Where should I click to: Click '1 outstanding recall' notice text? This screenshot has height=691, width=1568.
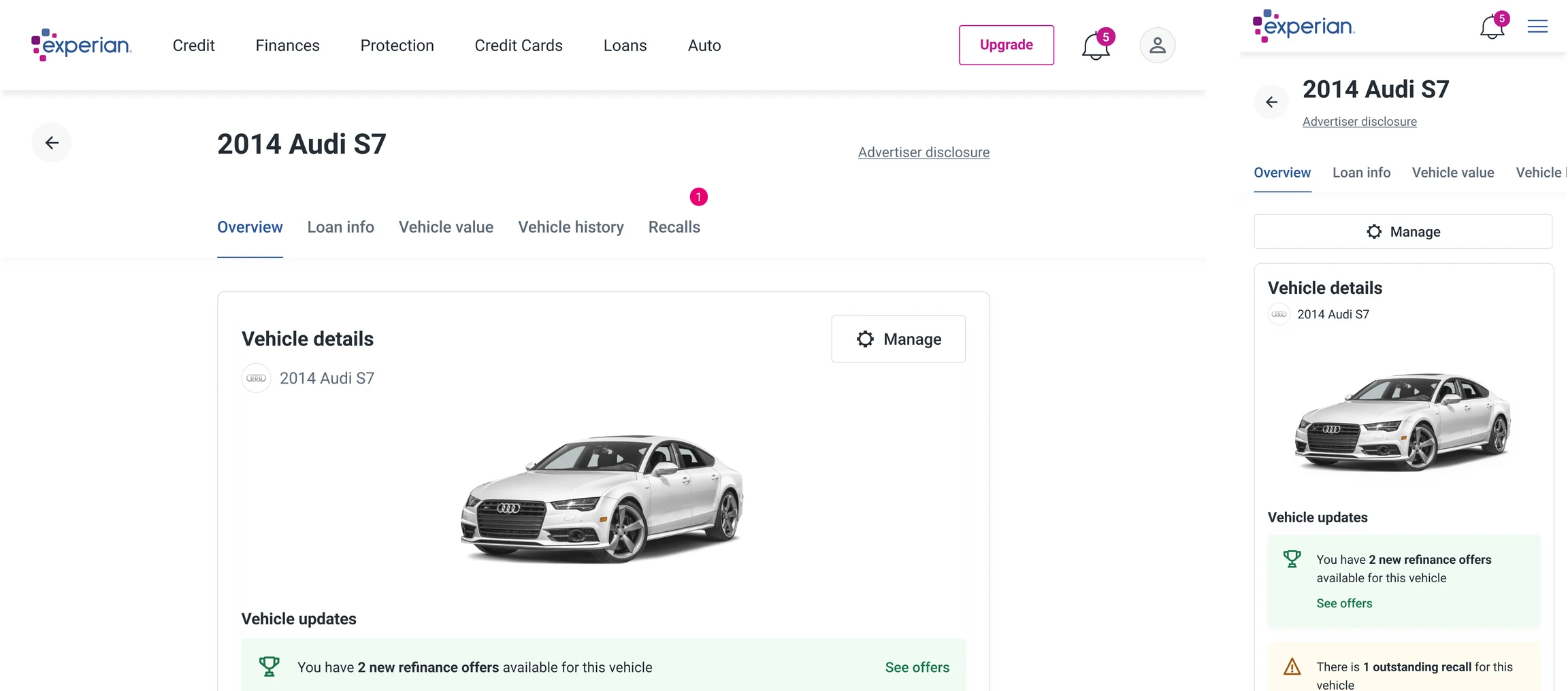1417,667
